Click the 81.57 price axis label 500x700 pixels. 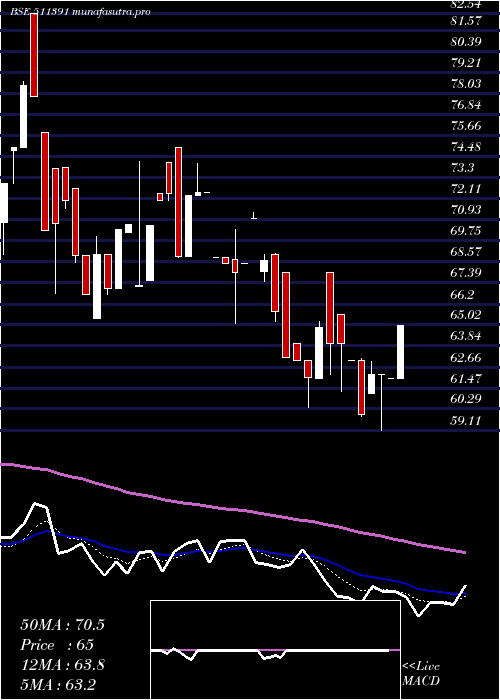tap(467, 20)
